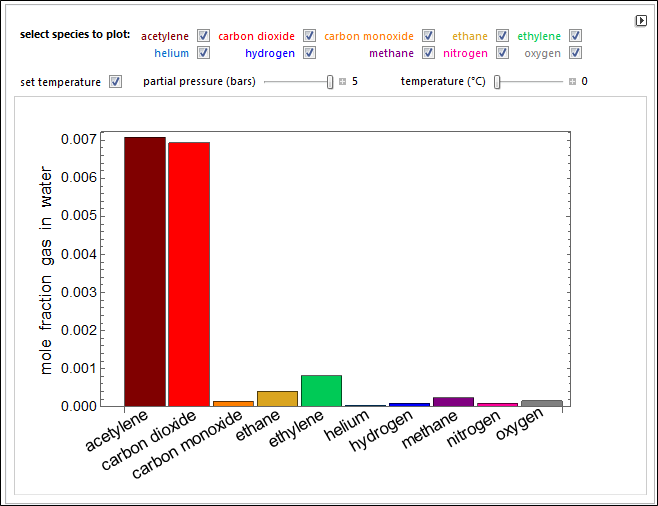Uncheck the set temperature checkbox

(x=115, y=82)
